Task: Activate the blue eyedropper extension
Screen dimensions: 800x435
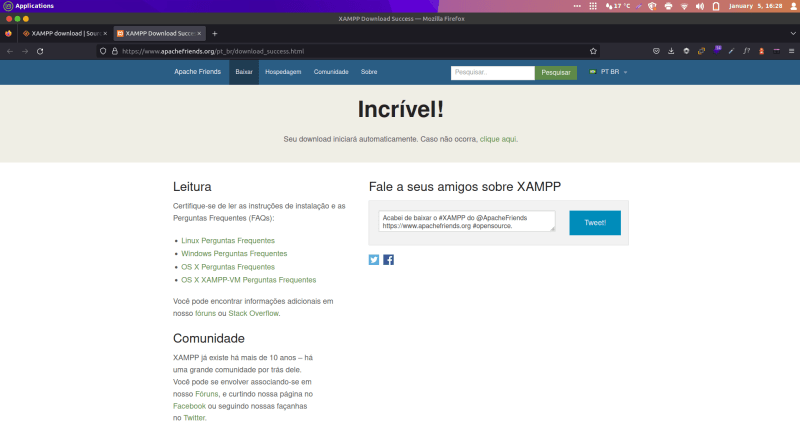Action: [731, 51]
